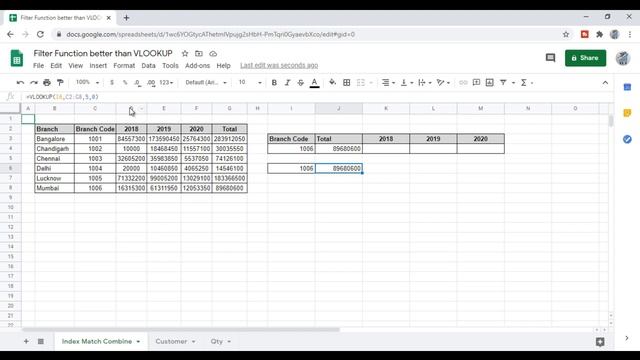The height and width of the screenshot is (360, 640).
Task: Select cell with Mumbai
Action: click(55, 188)
